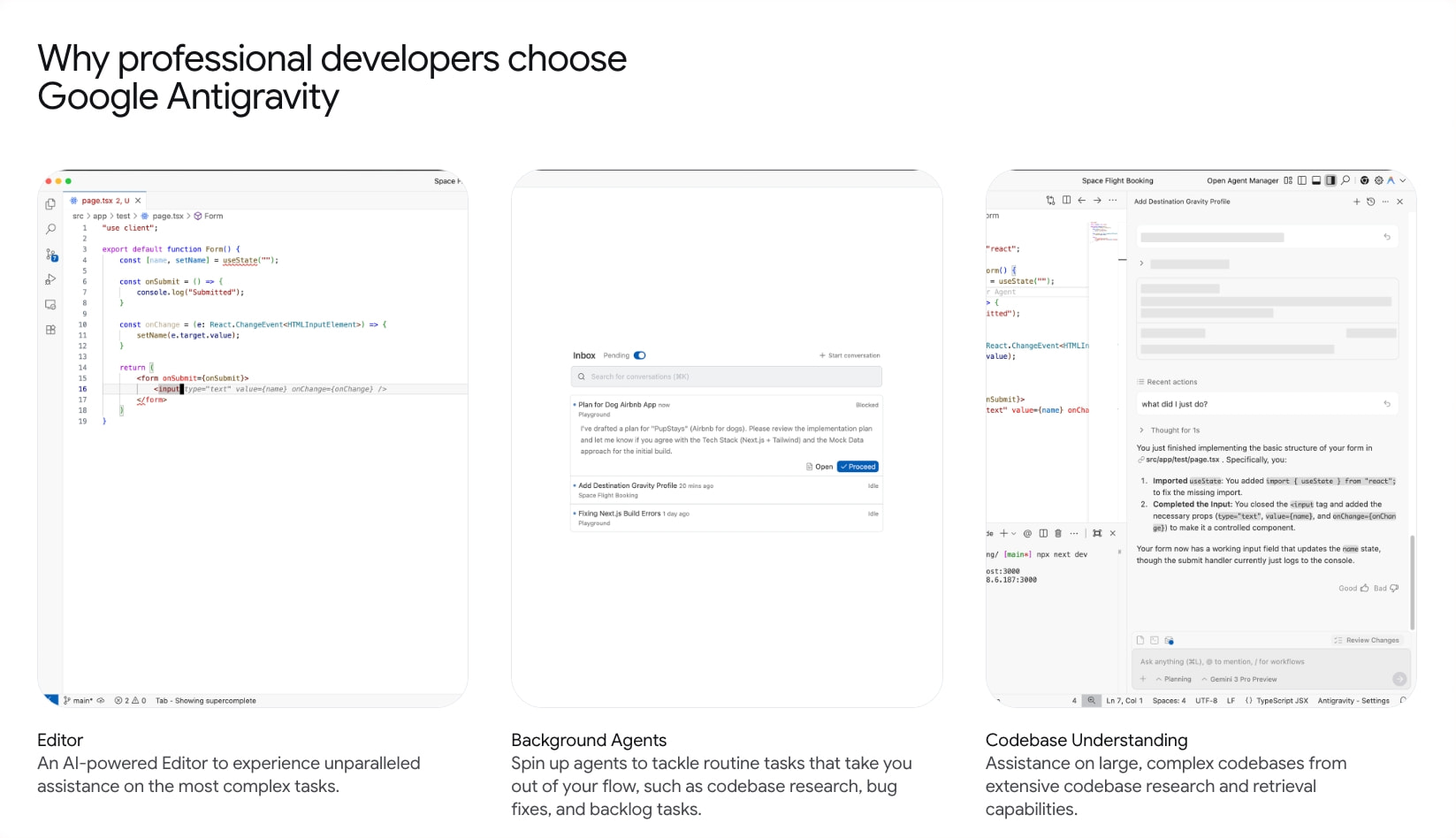Image resolution: width=1456 pixels, height=838 pixels.
Task: Open the agent panel more options menu
Action: coord(1385,202)
